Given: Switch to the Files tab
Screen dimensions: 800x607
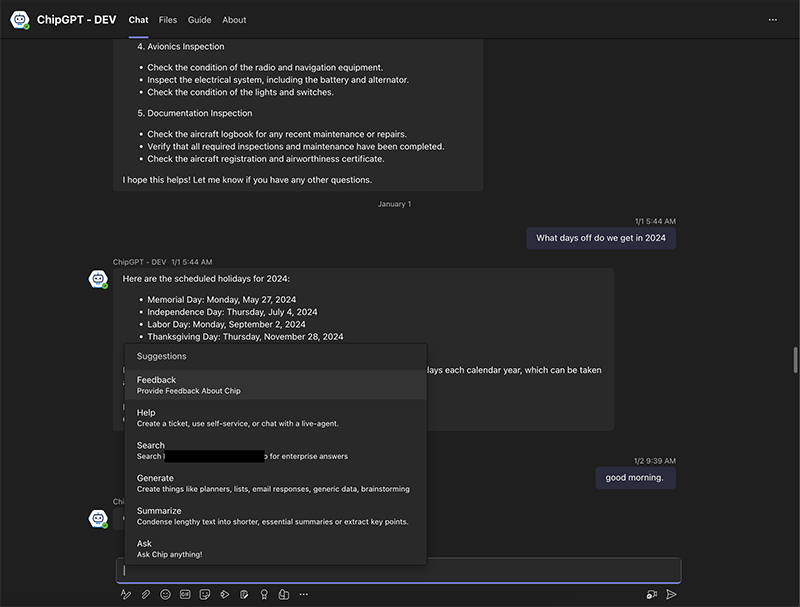Looking at the screenshot, I should [168, 20].
